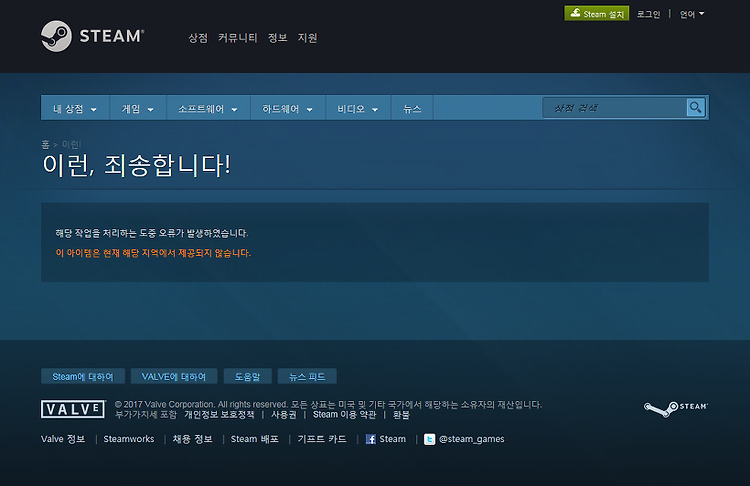Open the Steam 배포 distribution link
Screen dimensions: 750x486
[x=254, y=439]
